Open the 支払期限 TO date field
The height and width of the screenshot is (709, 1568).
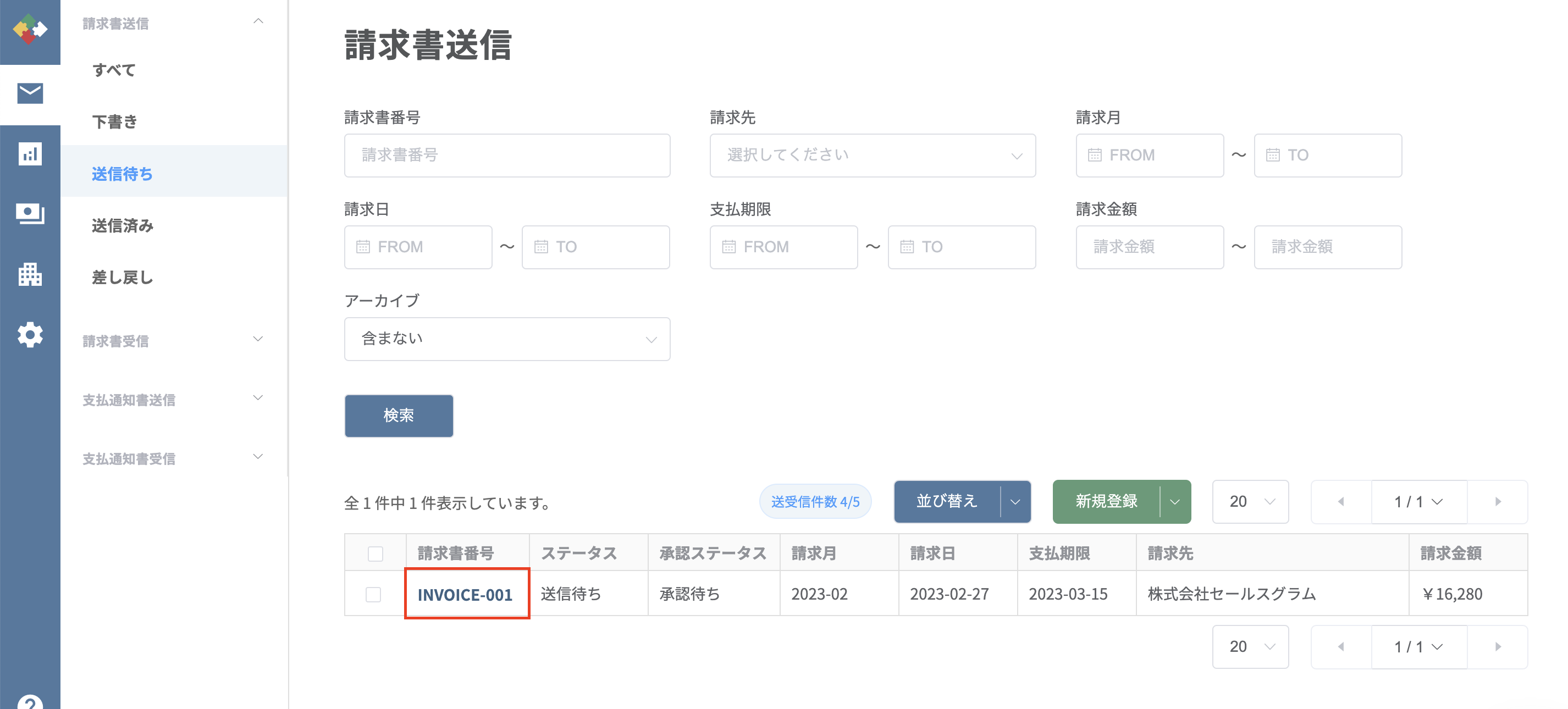point(962,247)
